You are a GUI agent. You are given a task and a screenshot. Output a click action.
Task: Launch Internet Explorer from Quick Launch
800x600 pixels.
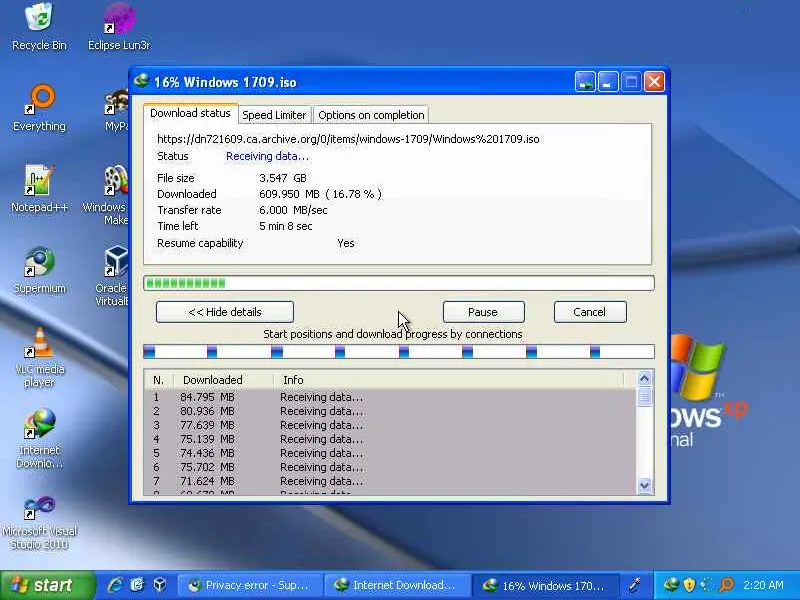(x=115, y=585)
